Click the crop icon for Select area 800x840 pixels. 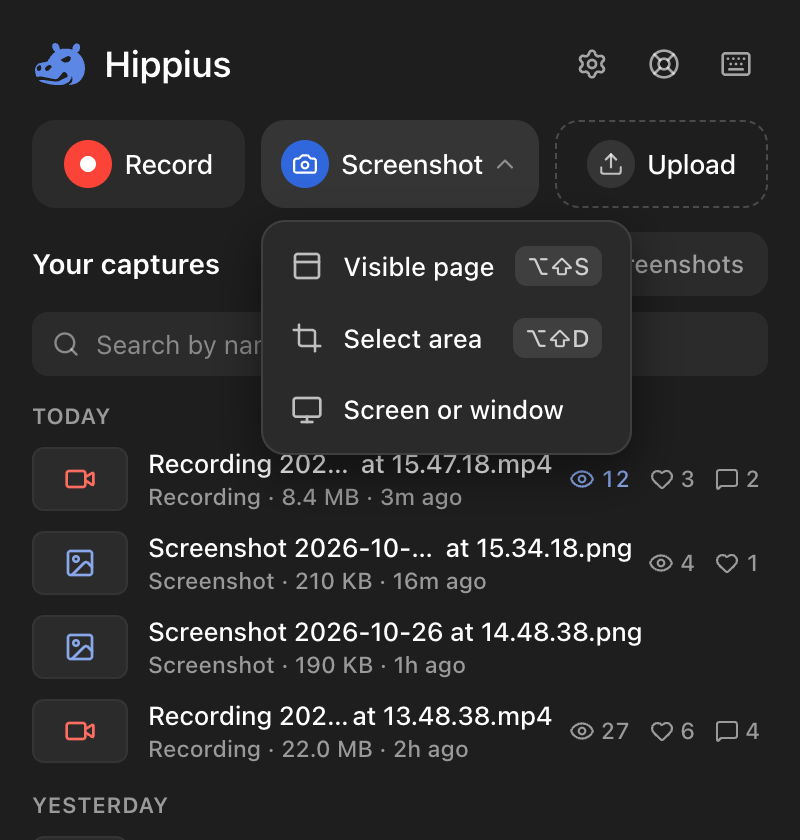(307, 339)
